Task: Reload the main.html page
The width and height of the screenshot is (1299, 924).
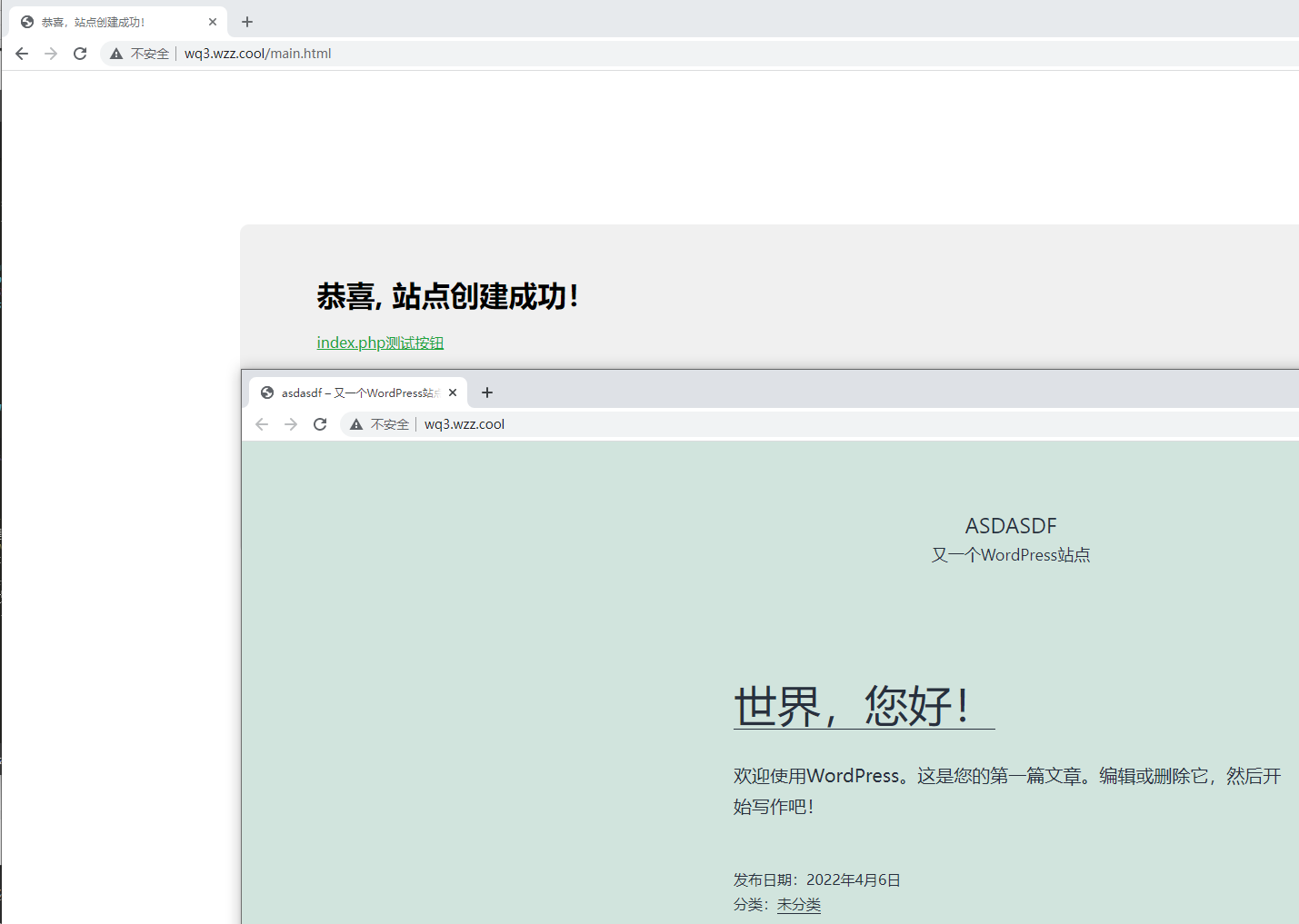Action: point(80,54)
